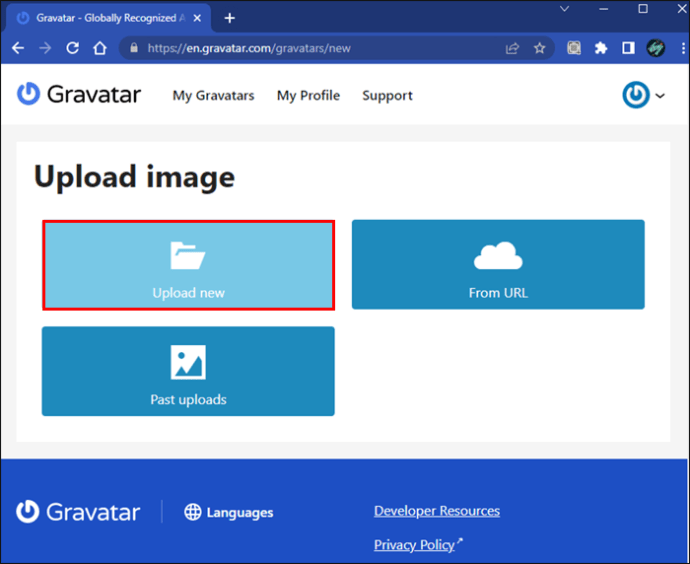Click the address bar URL
This screenshot has width=690, height=564.
click(x=249, y=48)
